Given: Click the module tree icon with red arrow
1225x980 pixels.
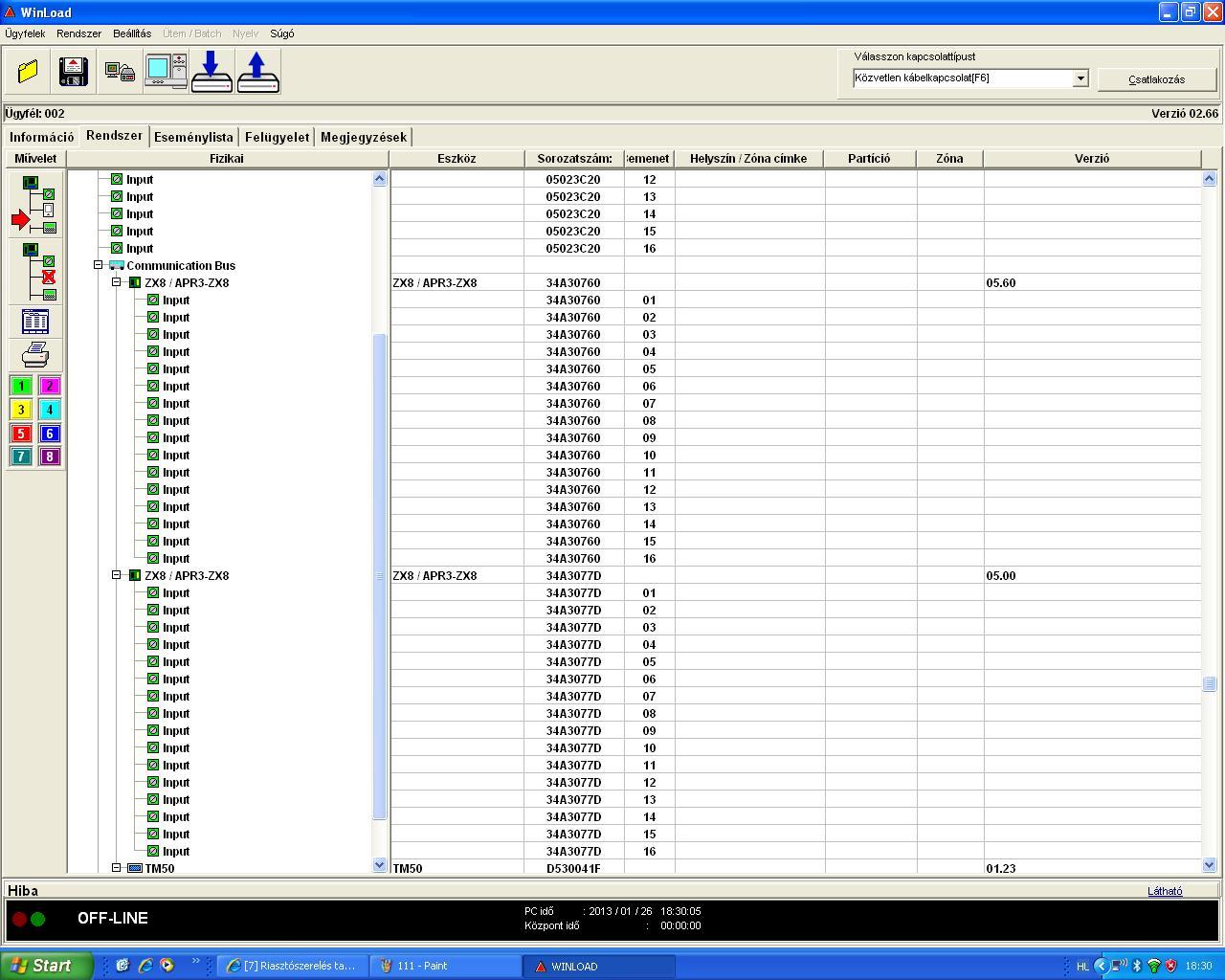Looking at the screenshot, I should 35,204.
